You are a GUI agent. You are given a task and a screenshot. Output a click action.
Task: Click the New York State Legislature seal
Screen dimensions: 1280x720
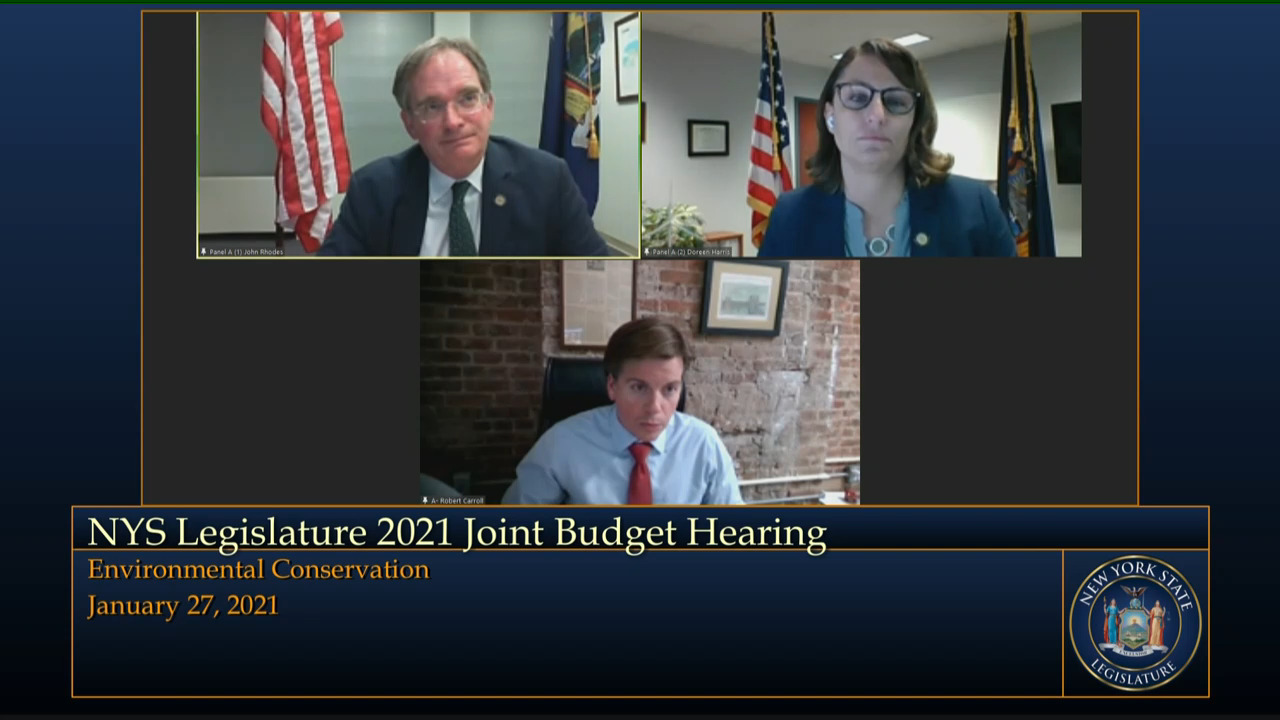(1135, 623)
